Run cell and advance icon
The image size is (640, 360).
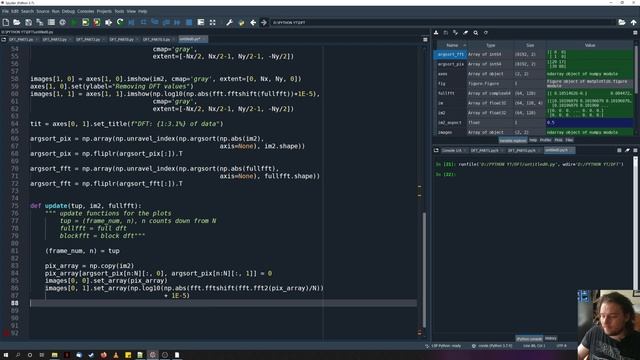(97, 22)
